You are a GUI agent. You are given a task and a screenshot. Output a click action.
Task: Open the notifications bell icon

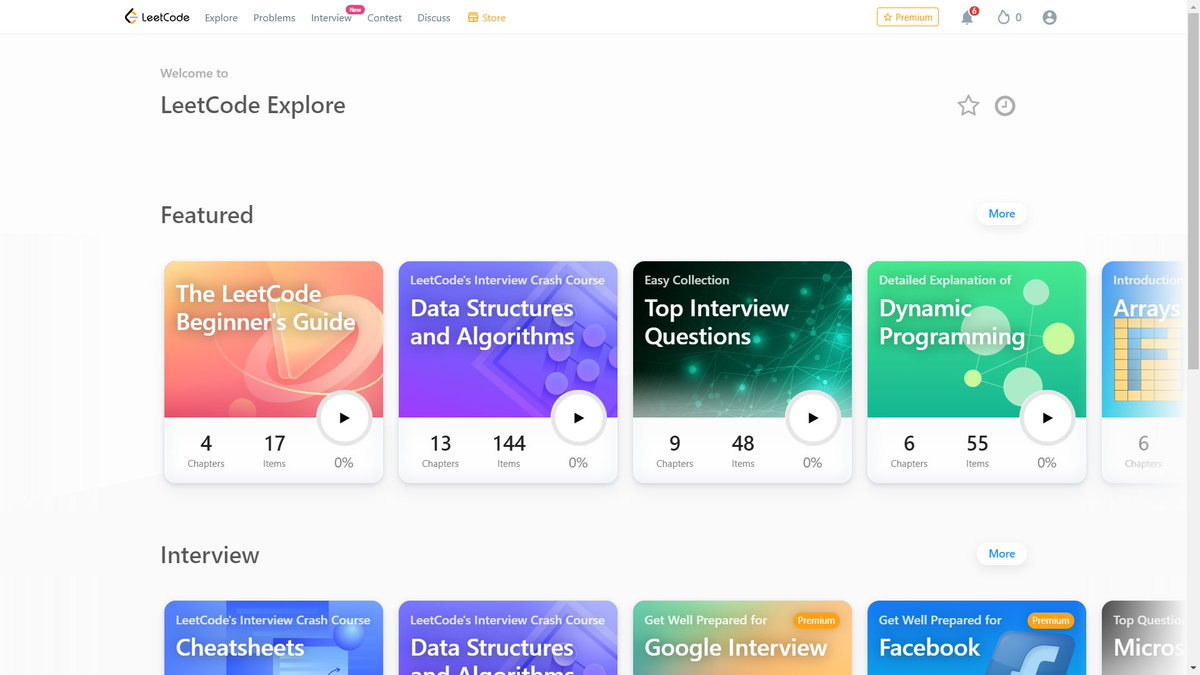pyautogui.click(x=967, y=17)
